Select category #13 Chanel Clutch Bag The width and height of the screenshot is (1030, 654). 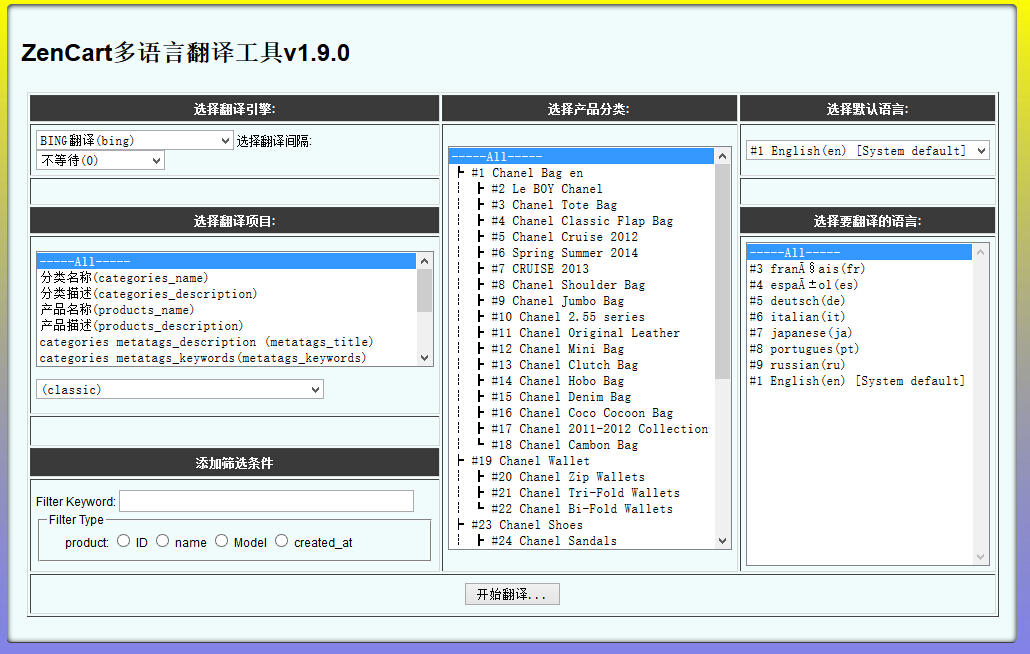(x=581, y=365)
